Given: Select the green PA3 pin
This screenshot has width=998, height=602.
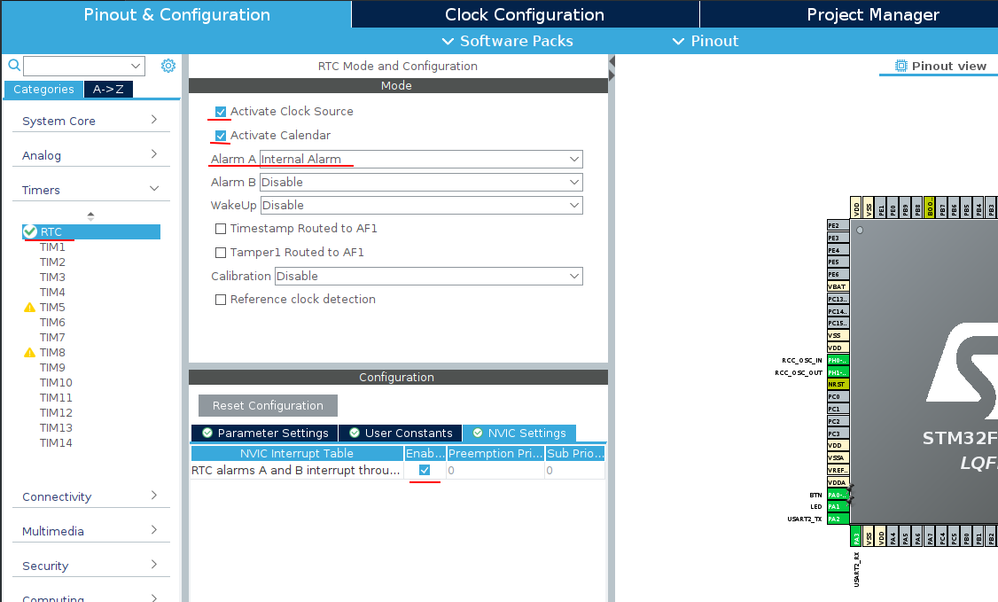Looking at the screenshot, I should (x=856, y=536).
